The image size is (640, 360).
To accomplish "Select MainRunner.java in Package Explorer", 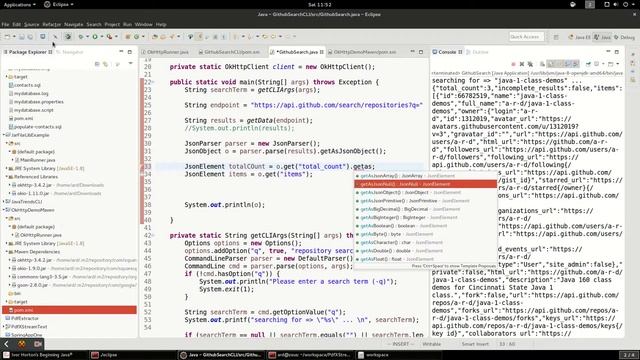I will tap(35, 160).
